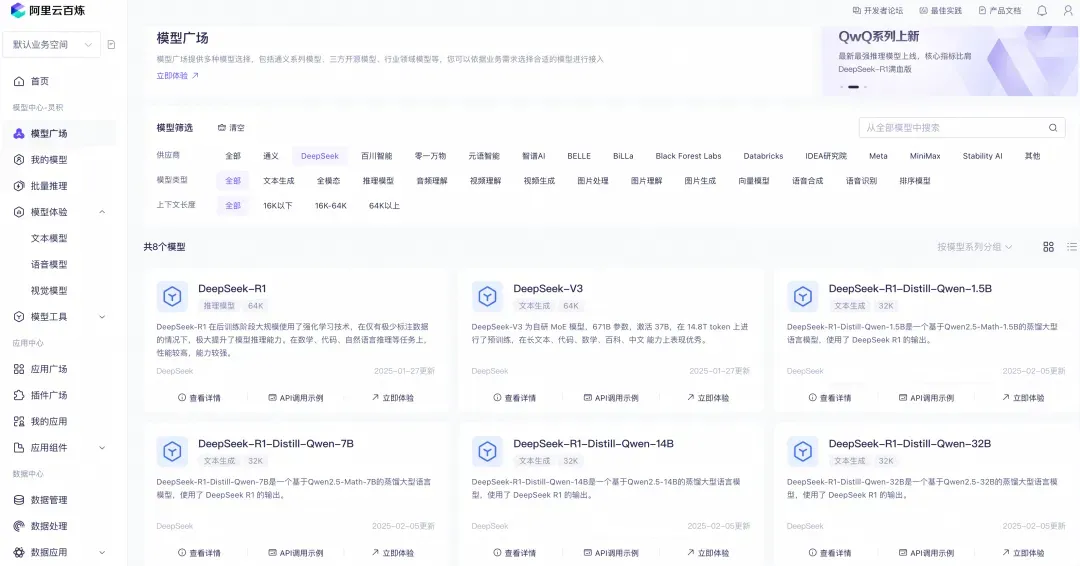Click the workspace document icon beside 默认业务空间
The height and width of the screenshot is (566, 1080).
112,45
